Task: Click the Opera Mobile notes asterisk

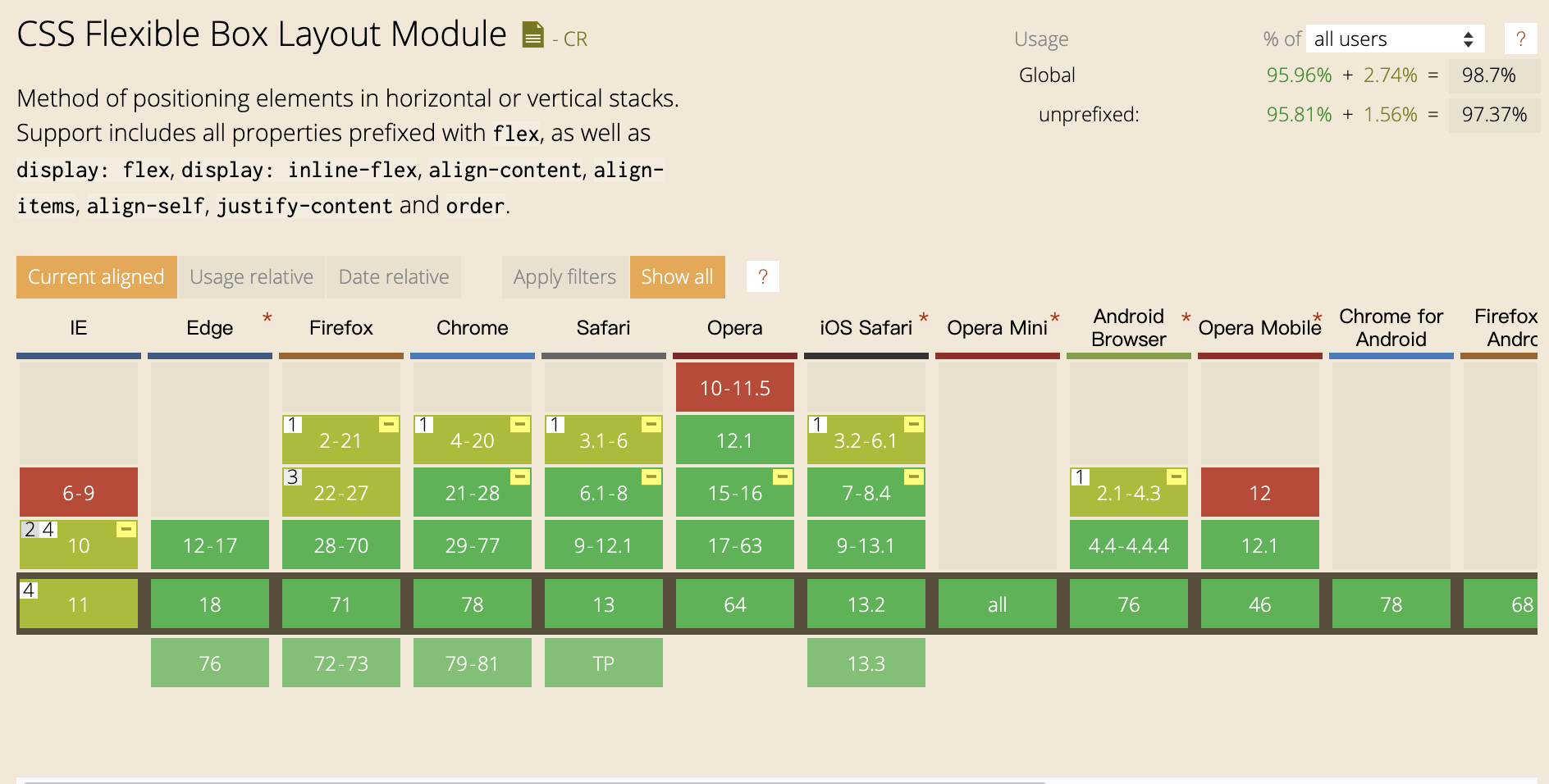Action: (x=1317, y=318)
